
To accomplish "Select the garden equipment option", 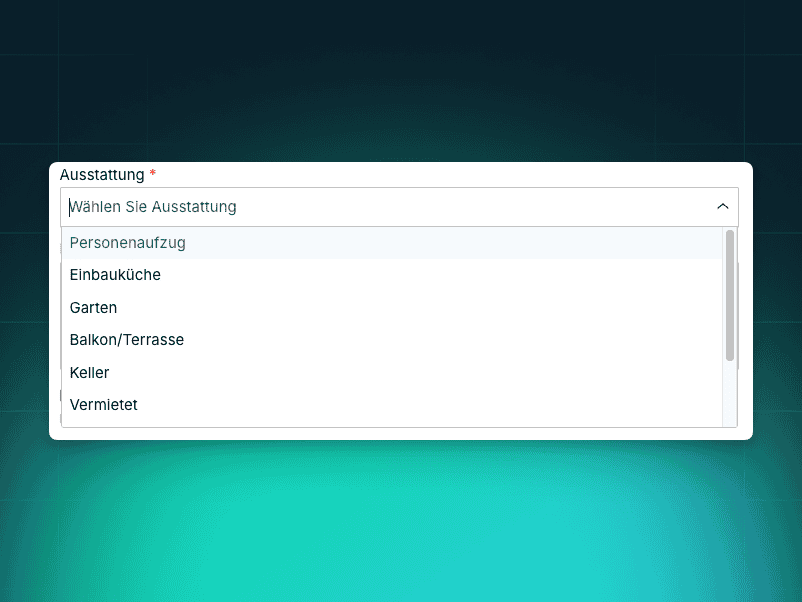I will 93,308.
